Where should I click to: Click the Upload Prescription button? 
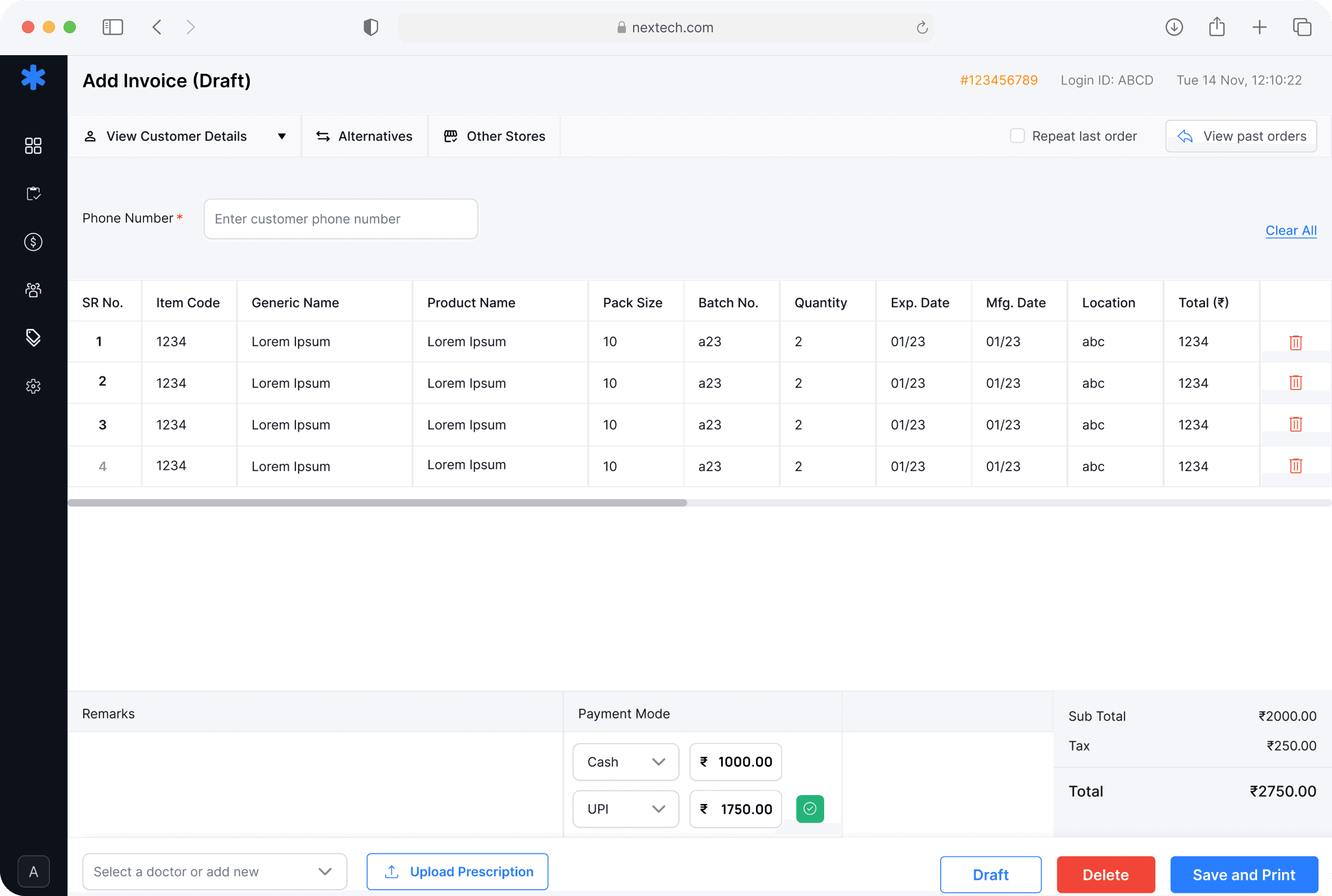(x=457, y=872)
